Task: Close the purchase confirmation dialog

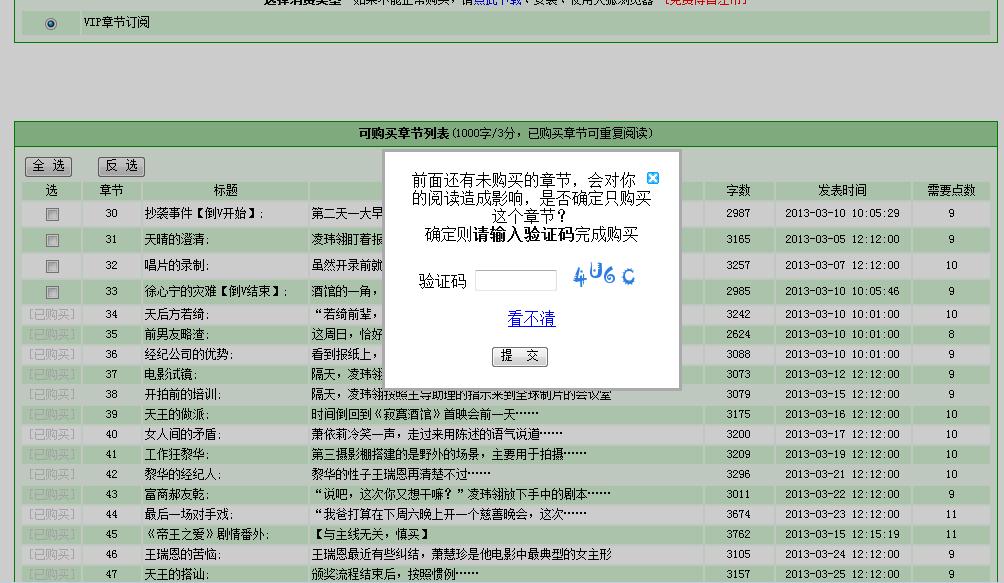Action: click(653, 178)
